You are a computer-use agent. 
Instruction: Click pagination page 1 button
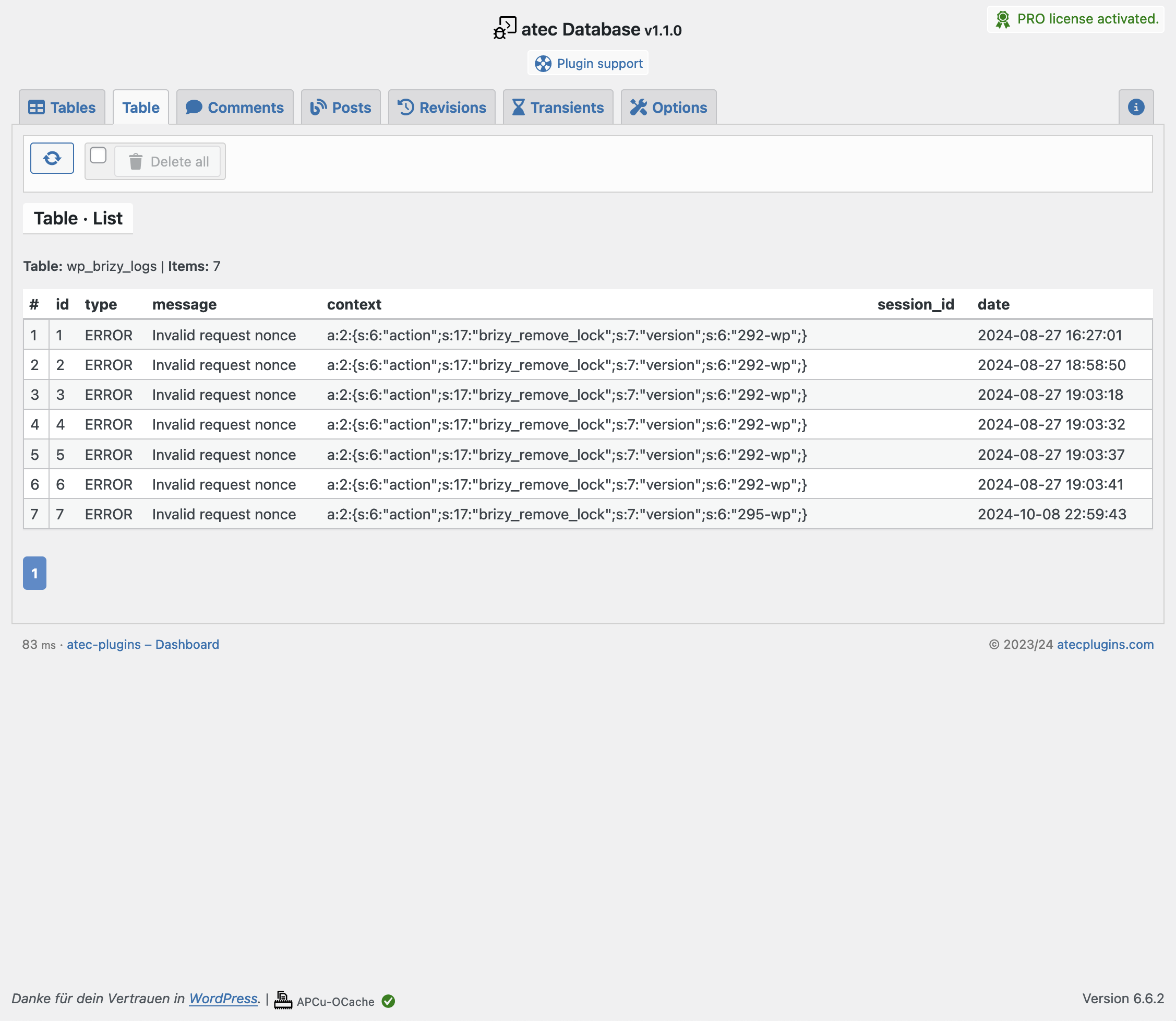coord(35,573)
